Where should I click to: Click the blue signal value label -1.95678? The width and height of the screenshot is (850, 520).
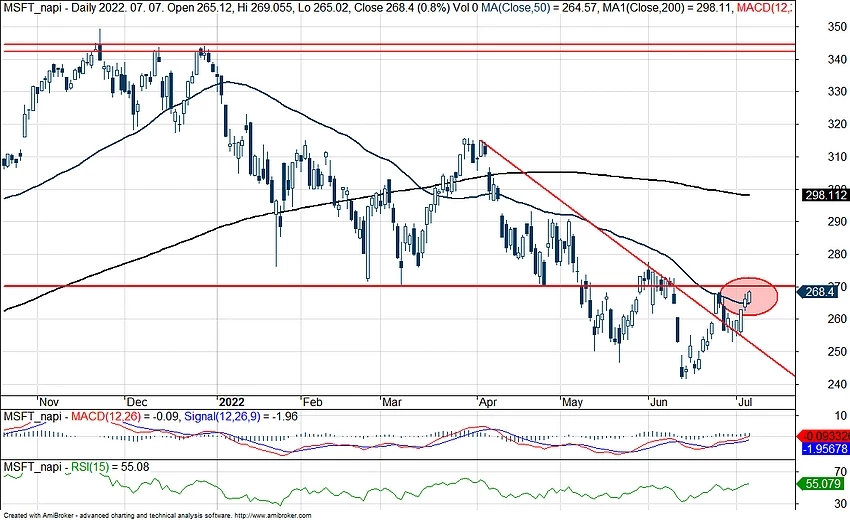pos(825,449)
